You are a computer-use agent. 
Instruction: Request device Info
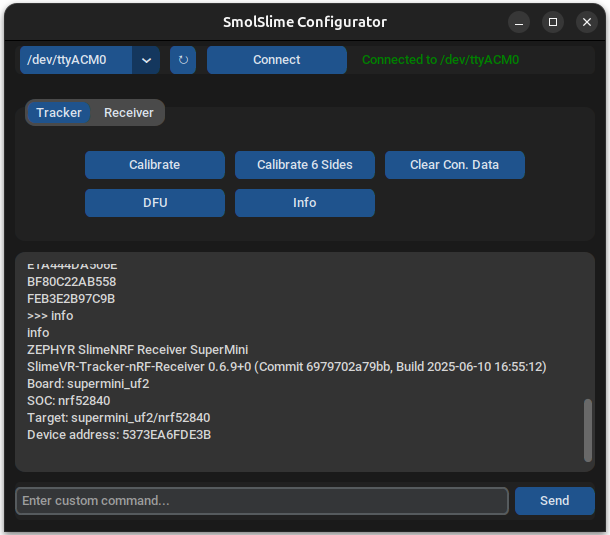305,203
